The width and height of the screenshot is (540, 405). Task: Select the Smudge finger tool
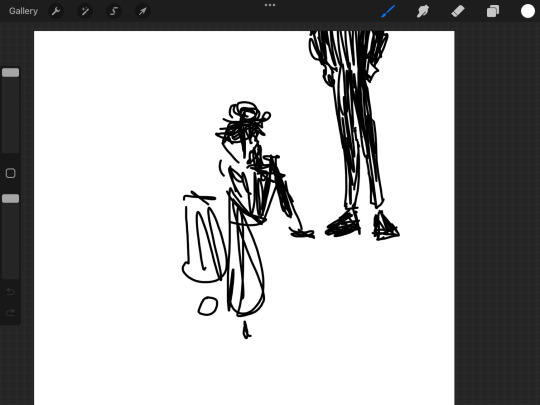click(423, 11)
